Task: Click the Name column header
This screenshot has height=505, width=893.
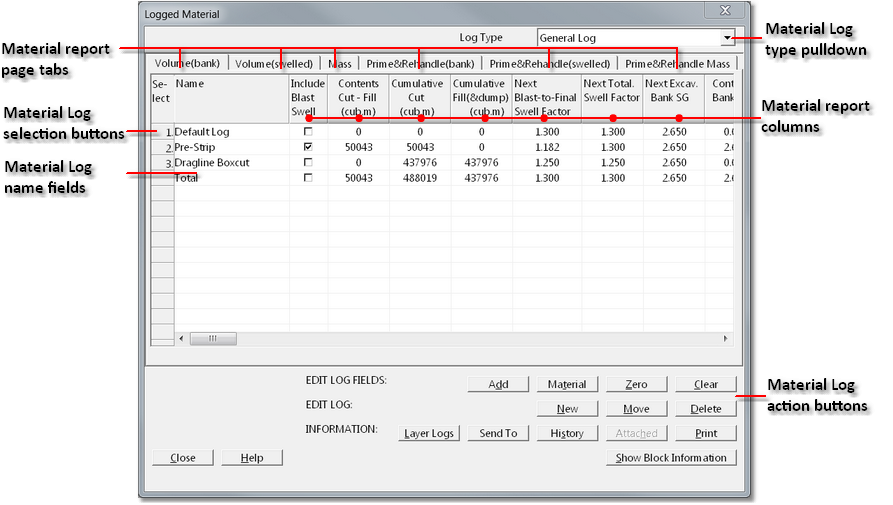Action: (x=231, y=98)
